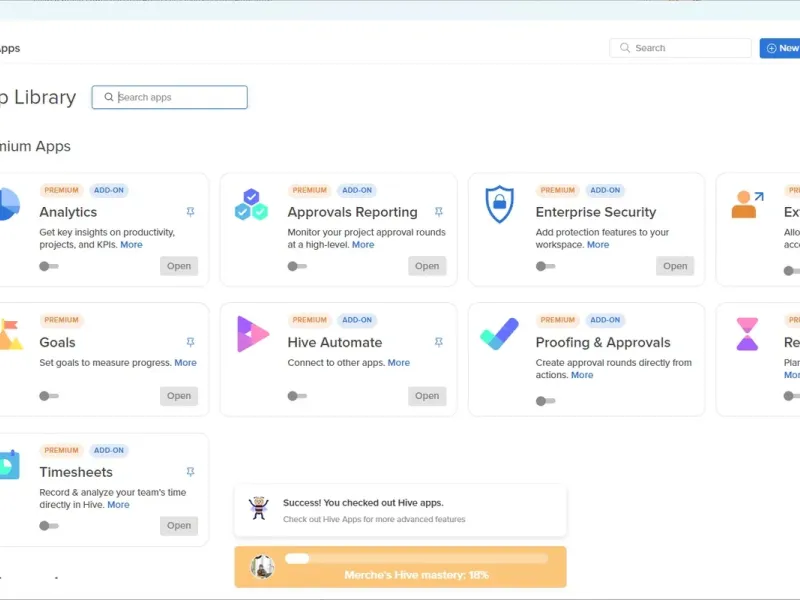The image size is (800, 600).
Task: Click the orange person icon with arrow
Action: 747,204
